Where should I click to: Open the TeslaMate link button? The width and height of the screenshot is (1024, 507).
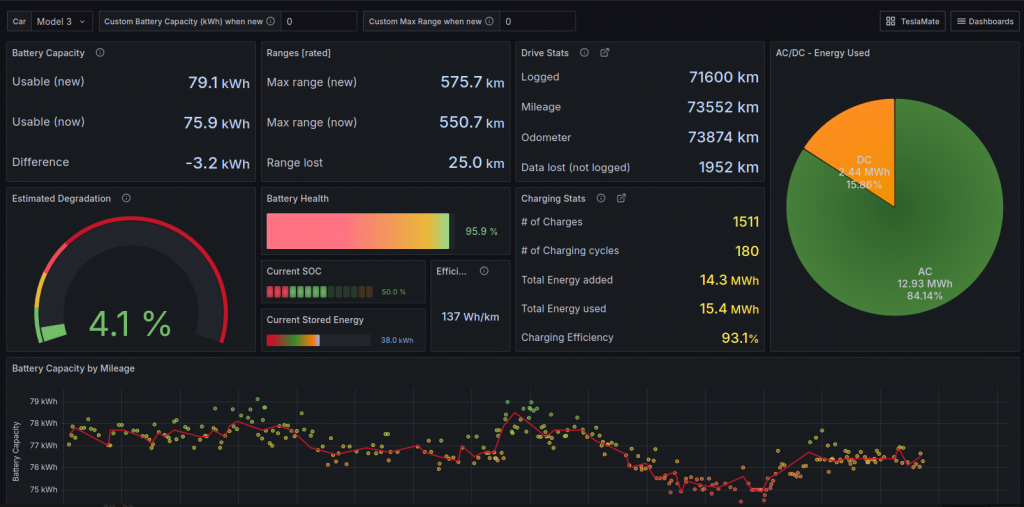point(912,21)
